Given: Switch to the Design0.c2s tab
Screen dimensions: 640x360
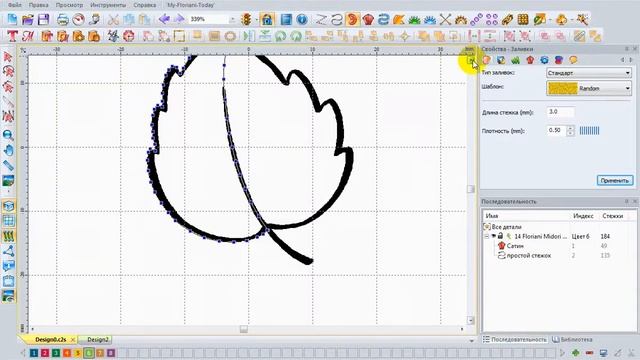Looking at the screenshot, I should coord(51,340).
